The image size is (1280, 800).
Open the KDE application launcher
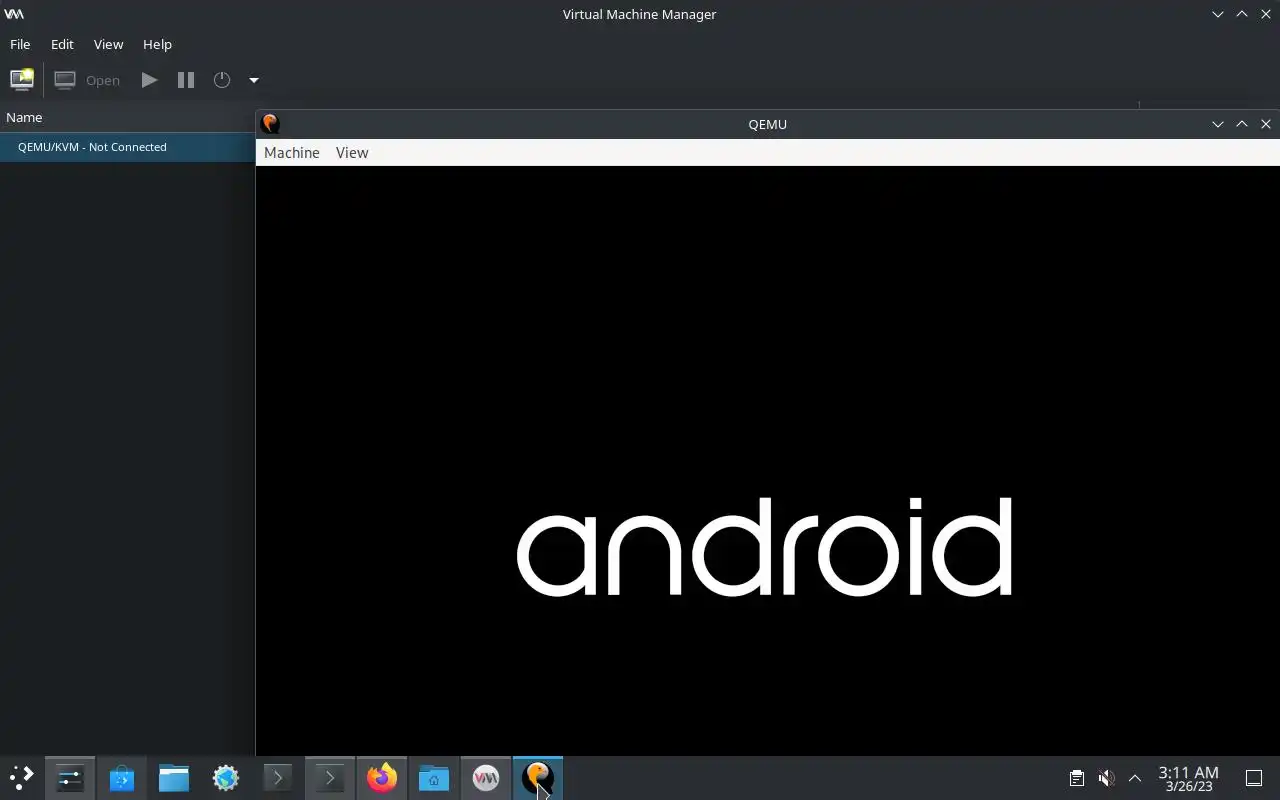click(22, 778)
